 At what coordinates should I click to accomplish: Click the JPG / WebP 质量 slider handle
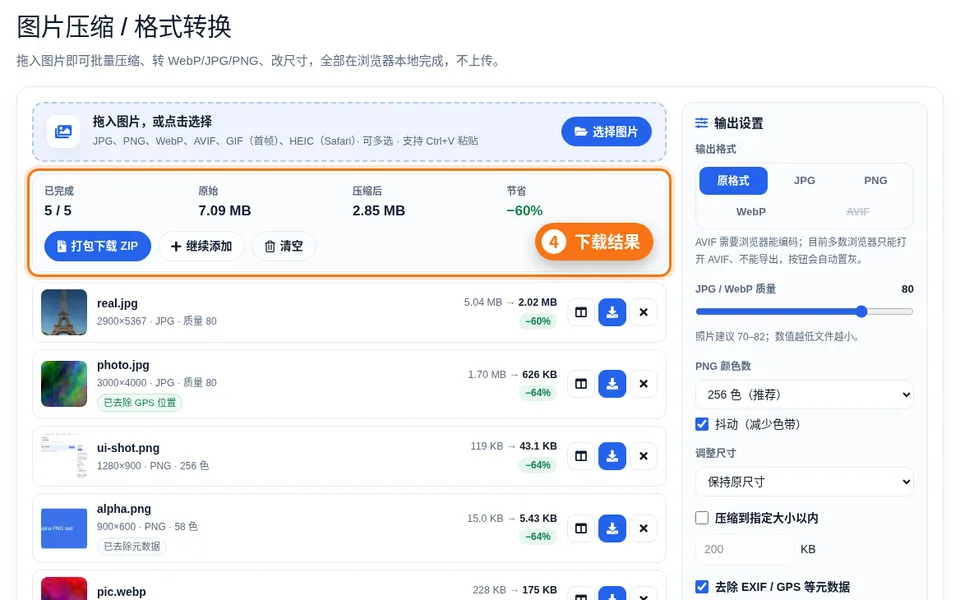pyautogui.click(x=861, y=312)
